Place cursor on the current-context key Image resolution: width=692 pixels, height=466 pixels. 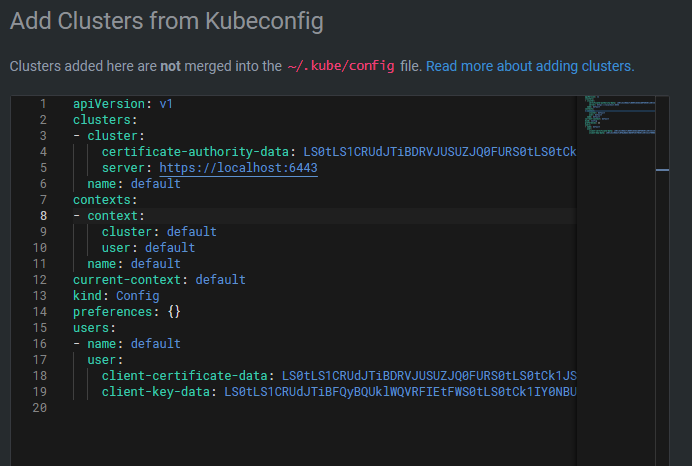[x=129, y=280]
